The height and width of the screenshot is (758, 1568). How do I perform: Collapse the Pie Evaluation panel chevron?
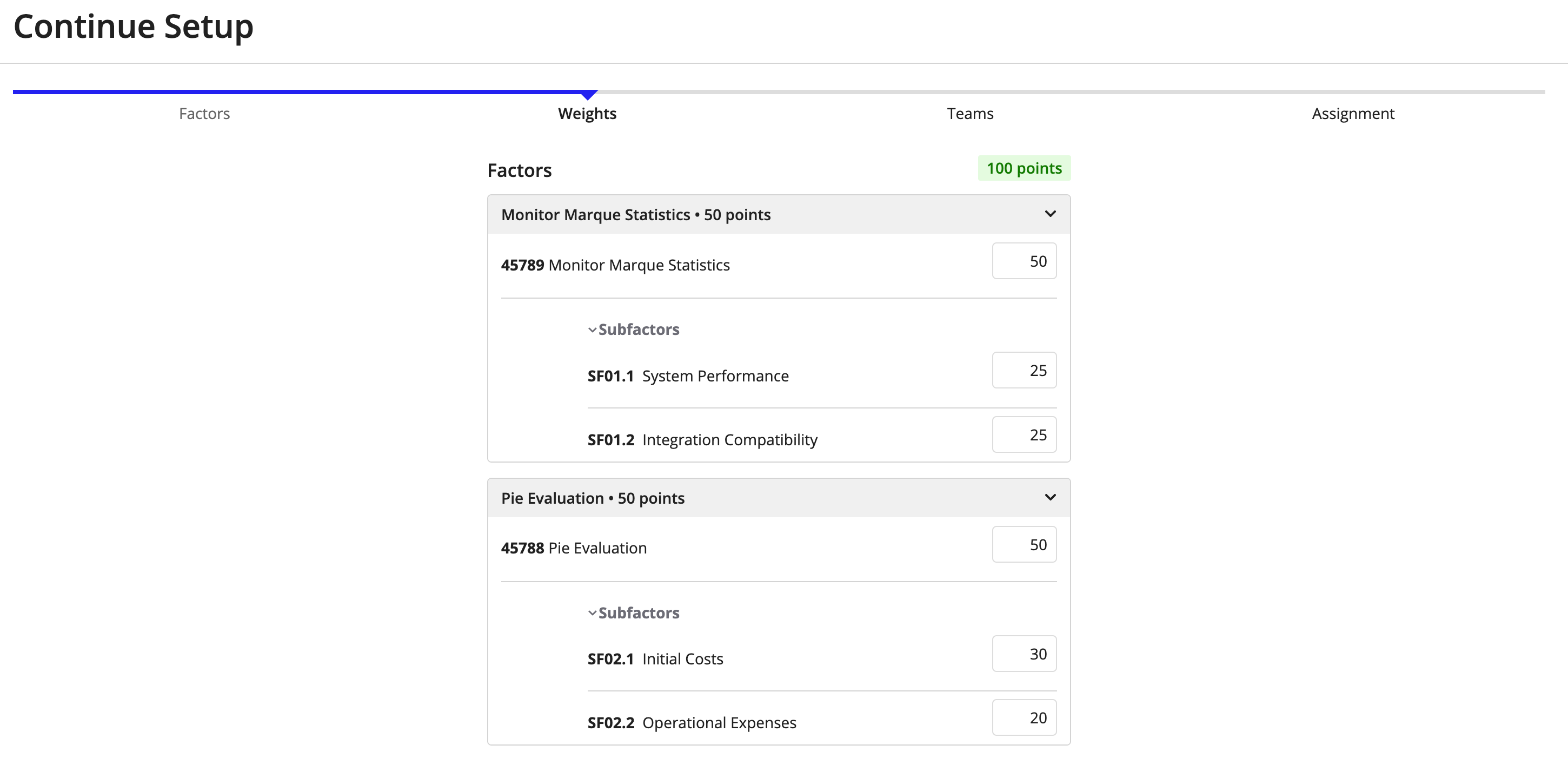point(1050,497)
